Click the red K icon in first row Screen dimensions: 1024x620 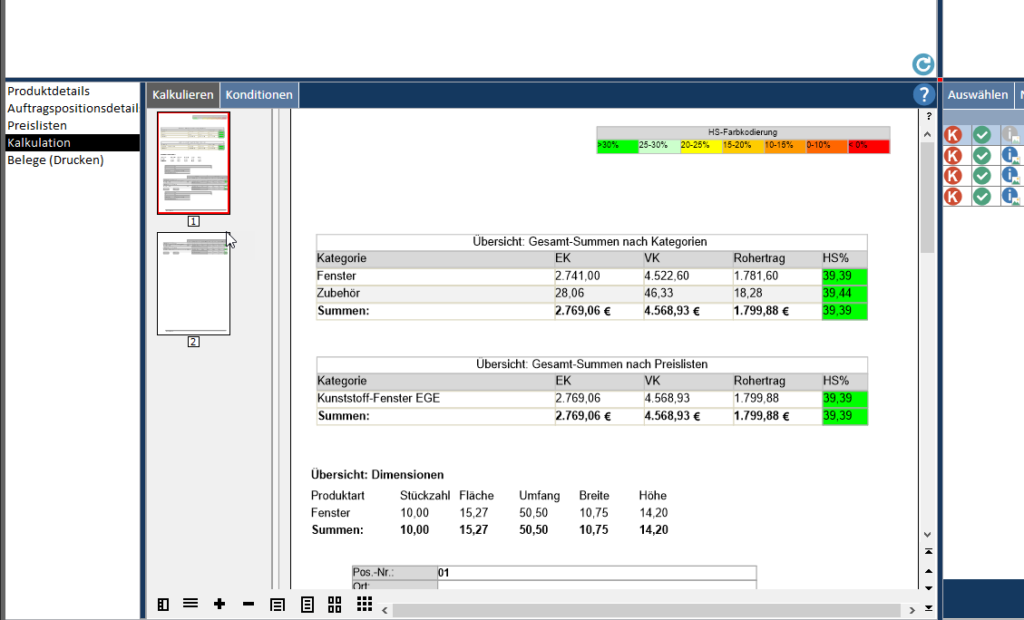pos(954,135)
